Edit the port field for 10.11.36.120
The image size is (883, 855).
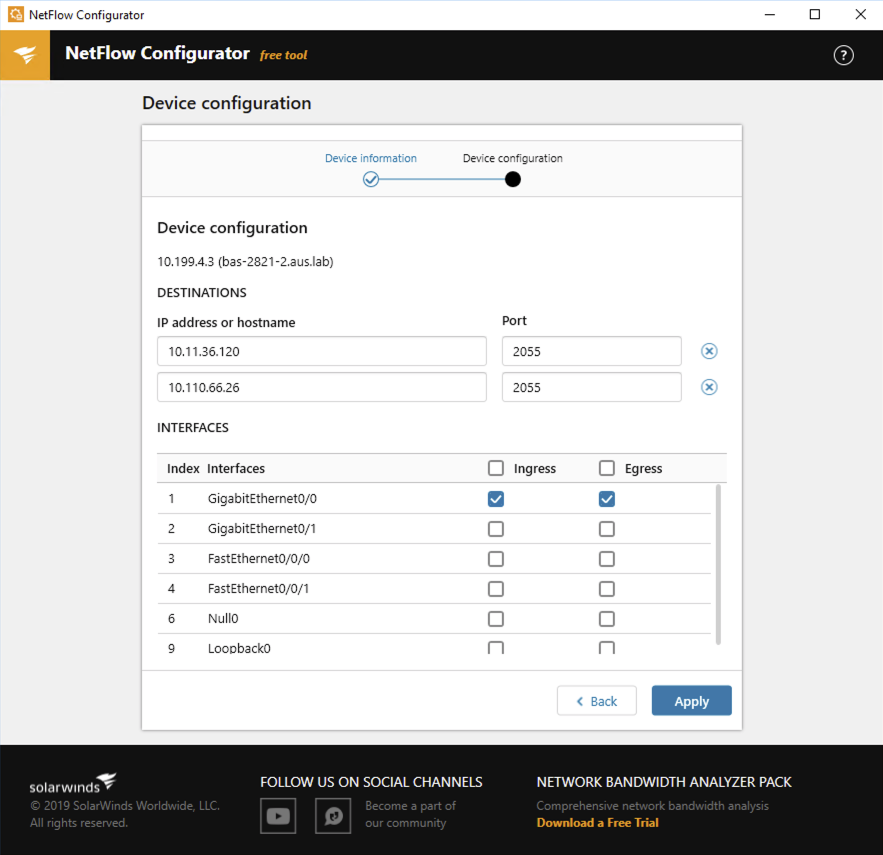(x=591, y=351)
